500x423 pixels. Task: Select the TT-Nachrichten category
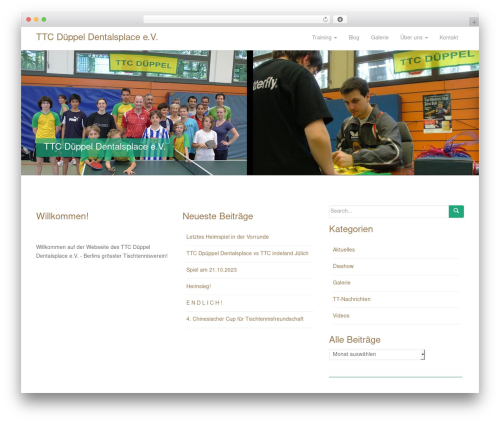[351, 299]
